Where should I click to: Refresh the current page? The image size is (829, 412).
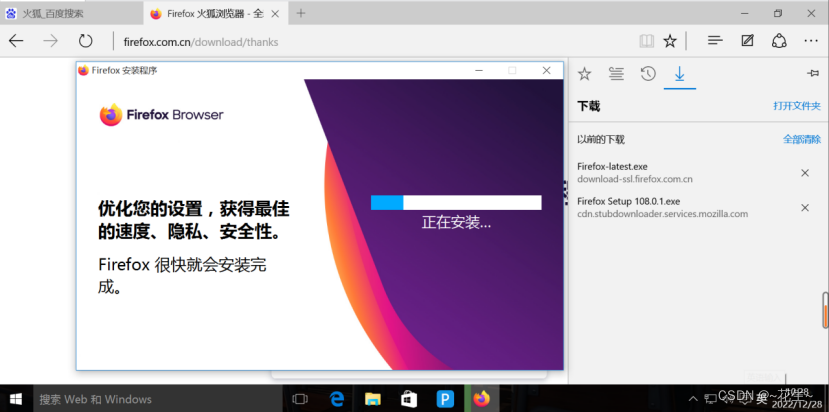(x=85, y=41)
